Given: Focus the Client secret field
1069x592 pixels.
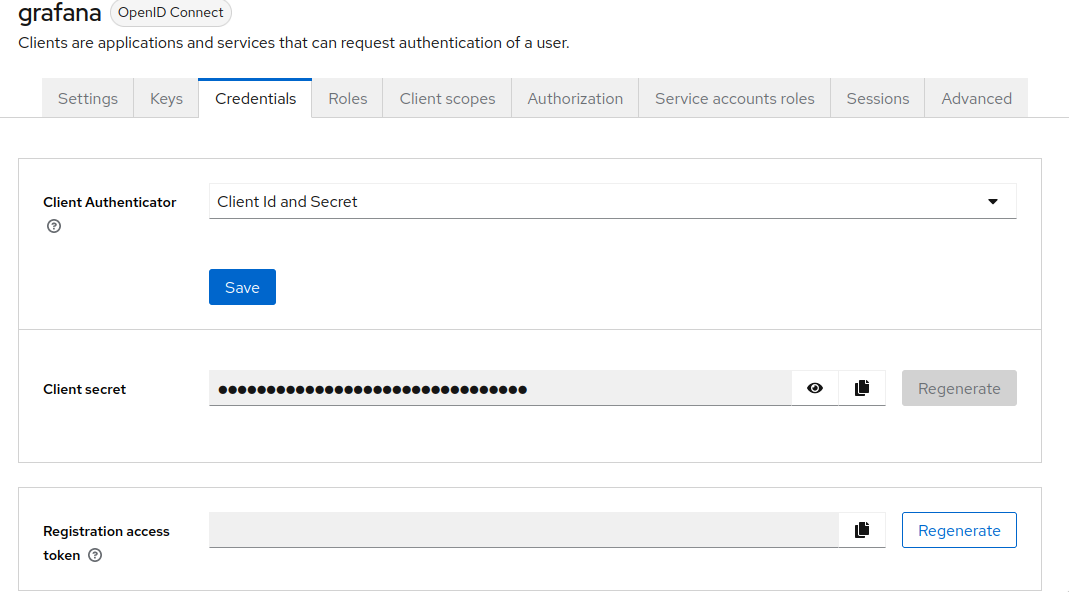Looking at the screenshot, I should coord(500,388).
